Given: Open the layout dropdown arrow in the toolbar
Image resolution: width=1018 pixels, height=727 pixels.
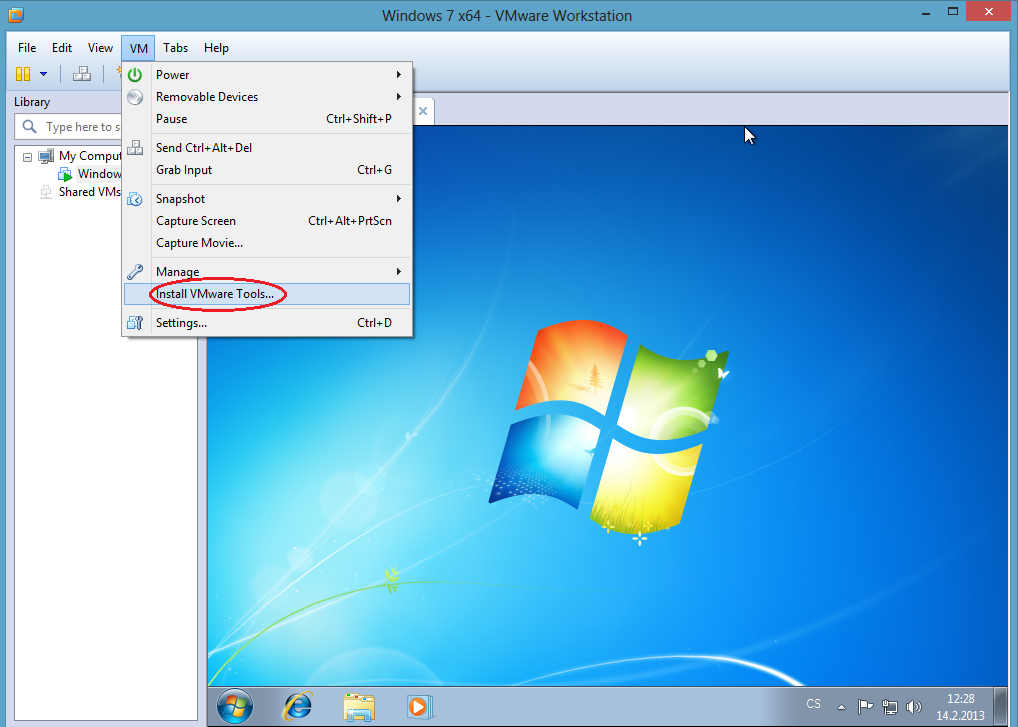Looking at the screenshot, I should (42, 73).
